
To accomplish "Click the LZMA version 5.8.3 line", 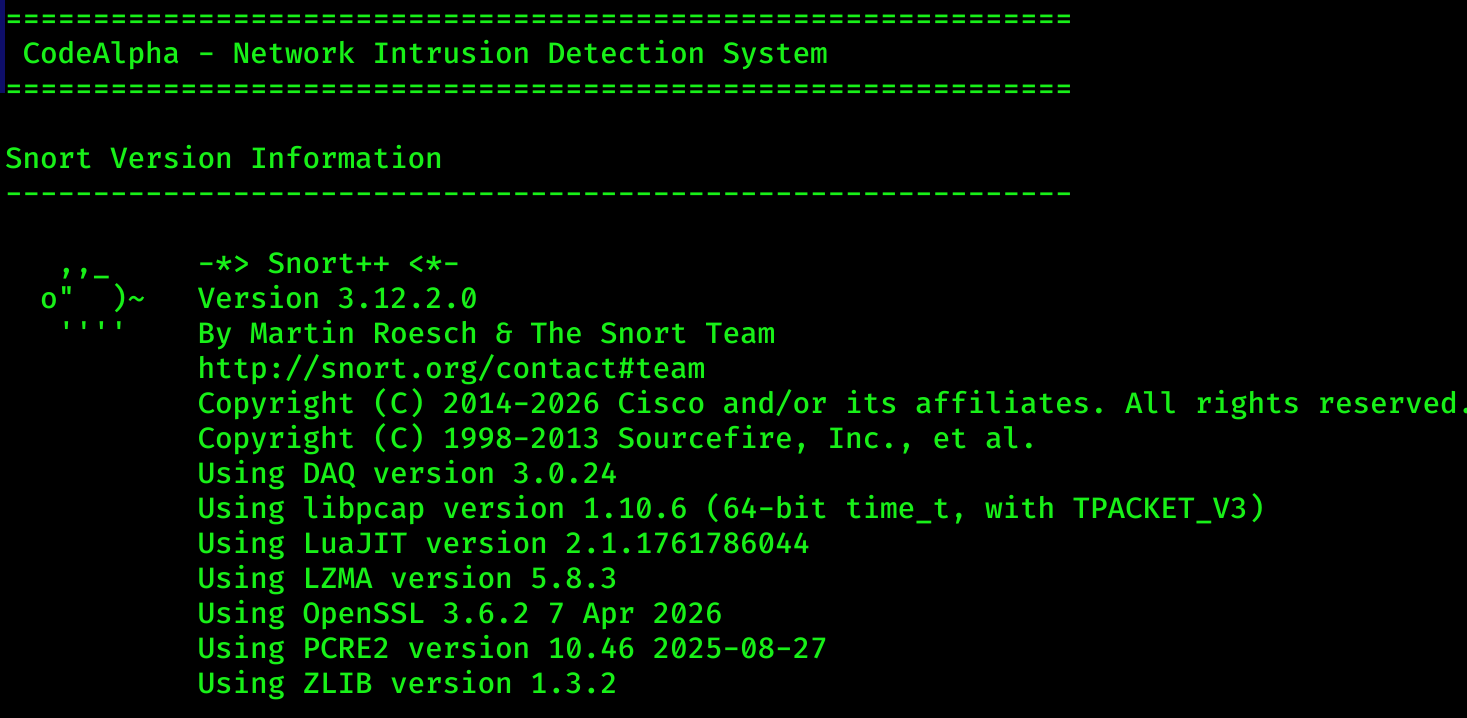I will 407,578.
